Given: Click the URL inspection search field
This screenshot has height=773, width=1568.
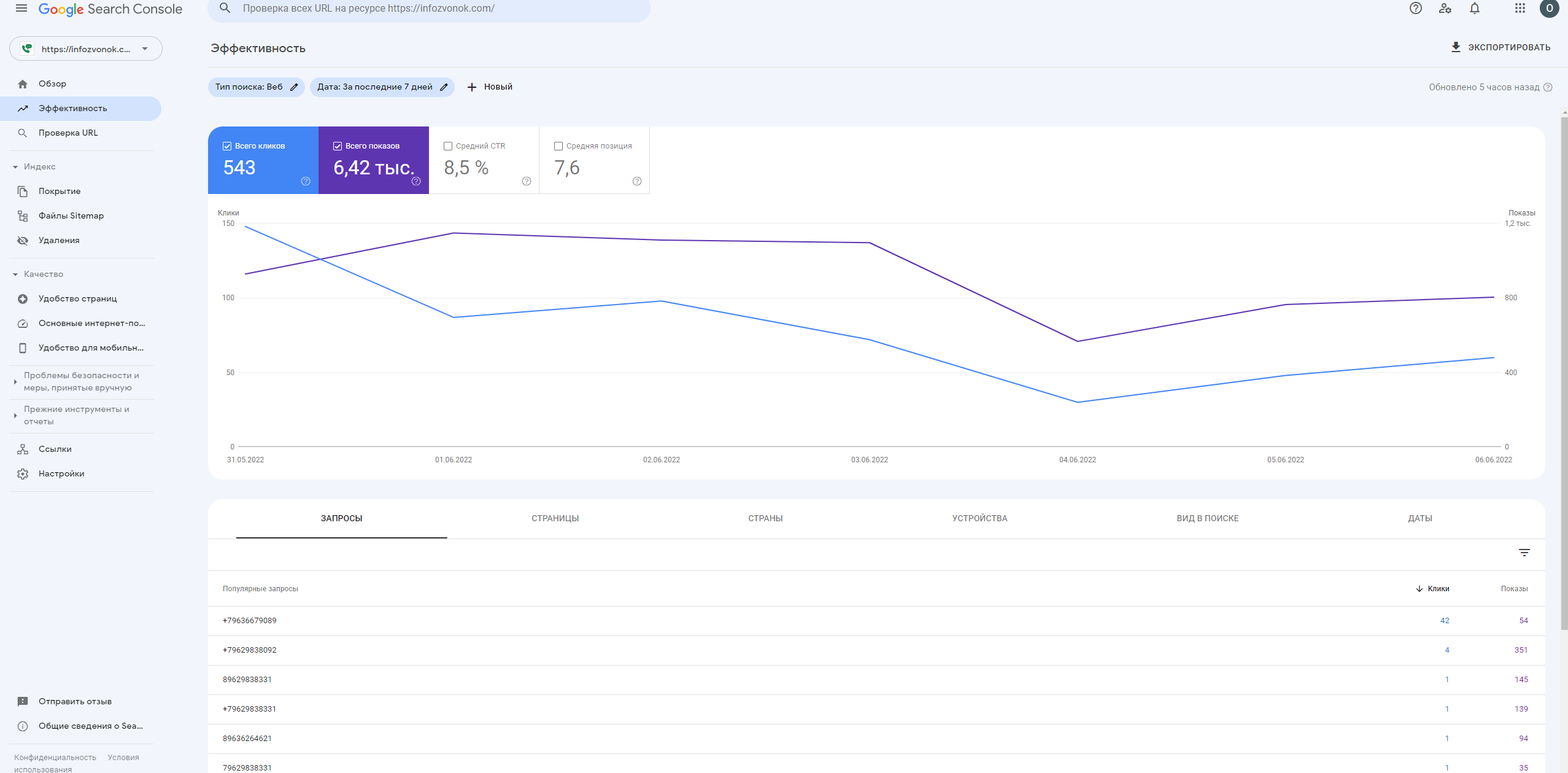Looking at the screenshot, I should 430,9.
